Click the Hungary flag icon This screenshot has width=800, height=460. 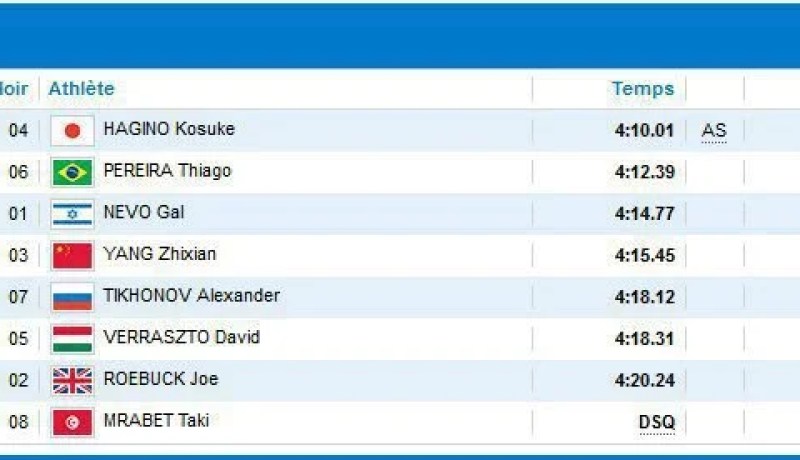pyautogui.click(x=72, y=339)
